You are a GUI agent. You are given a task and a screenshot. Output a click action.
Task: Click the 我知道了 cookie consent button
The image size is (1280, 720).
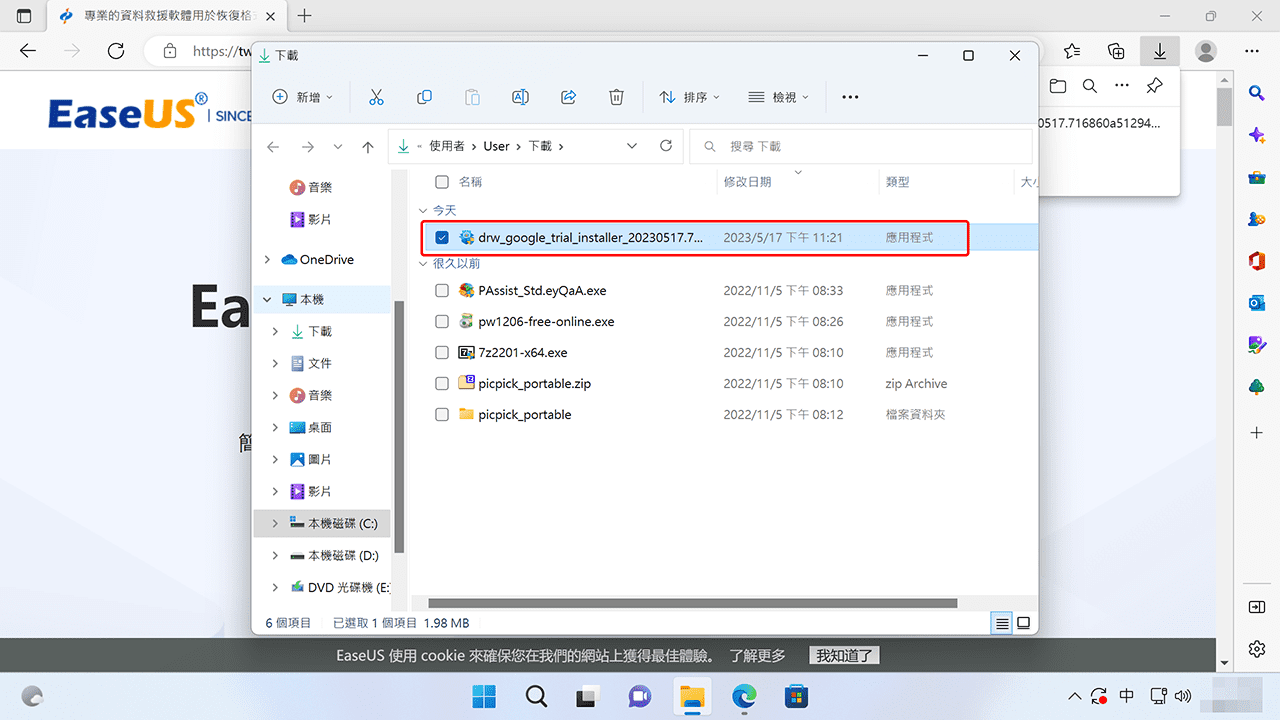(843, 655)
